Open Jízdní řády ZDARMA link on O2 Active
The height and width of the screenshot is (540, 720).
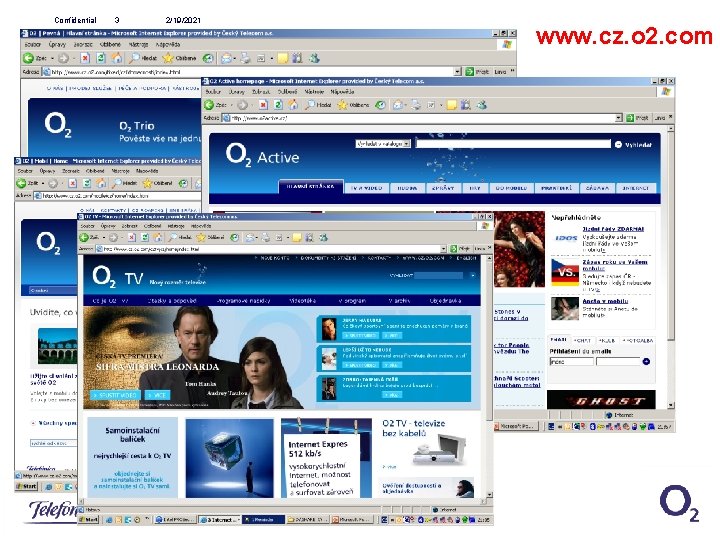(613, 229)
